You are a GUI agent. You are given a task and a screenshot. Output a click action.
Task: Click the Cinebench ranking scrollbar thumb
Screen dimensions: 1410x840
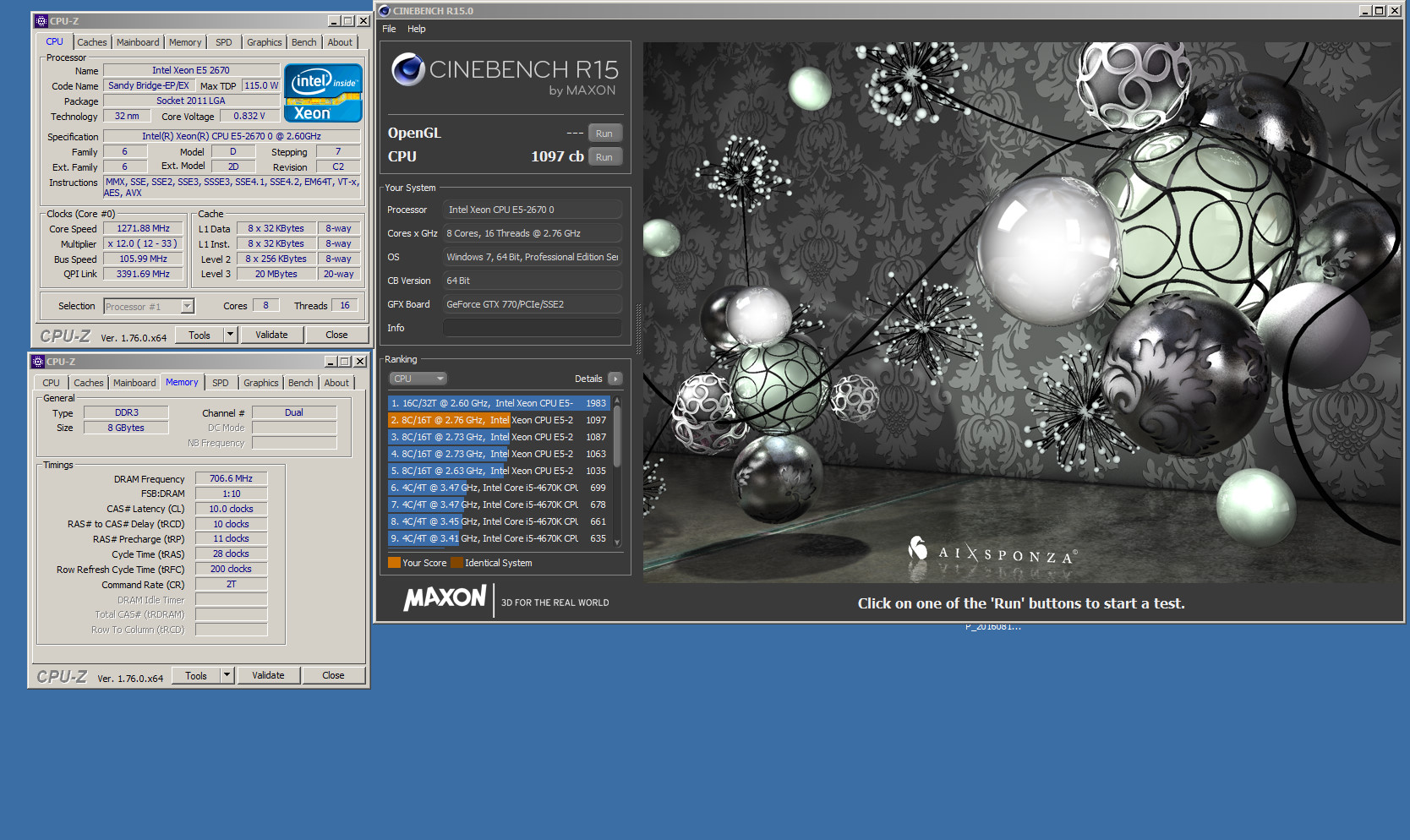click(617, 435)
